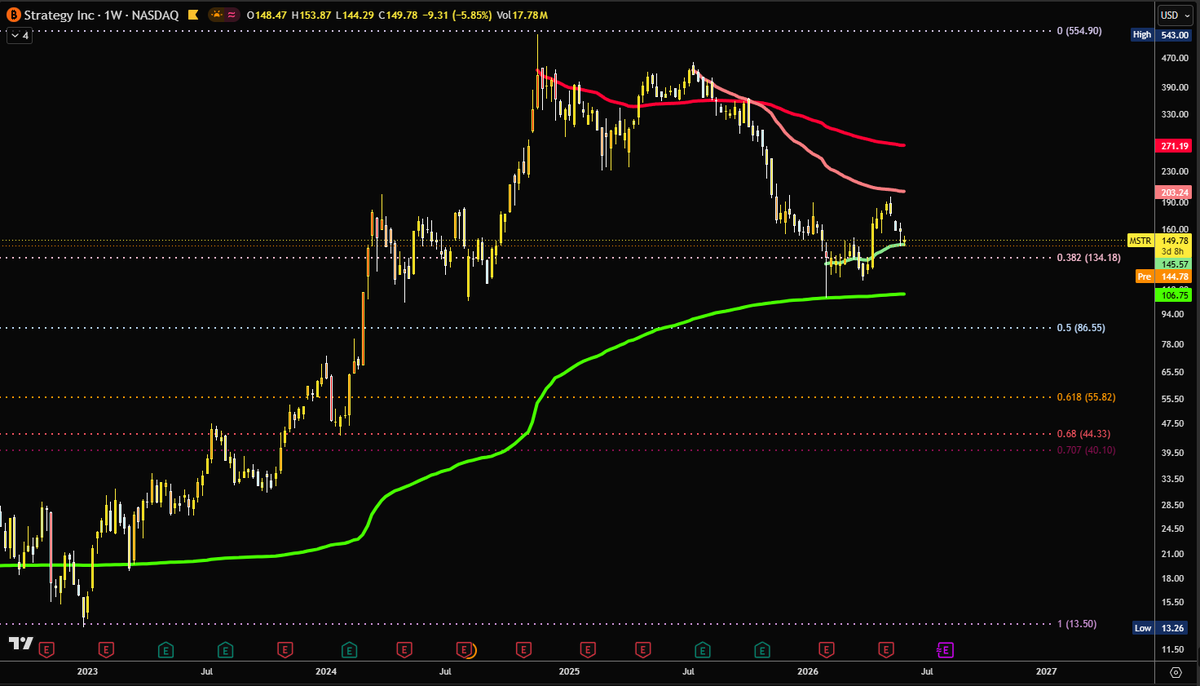
Task: Expand the collapsed indicators legend showing 4
Action: pyautogui.click(x=19, y=36)
